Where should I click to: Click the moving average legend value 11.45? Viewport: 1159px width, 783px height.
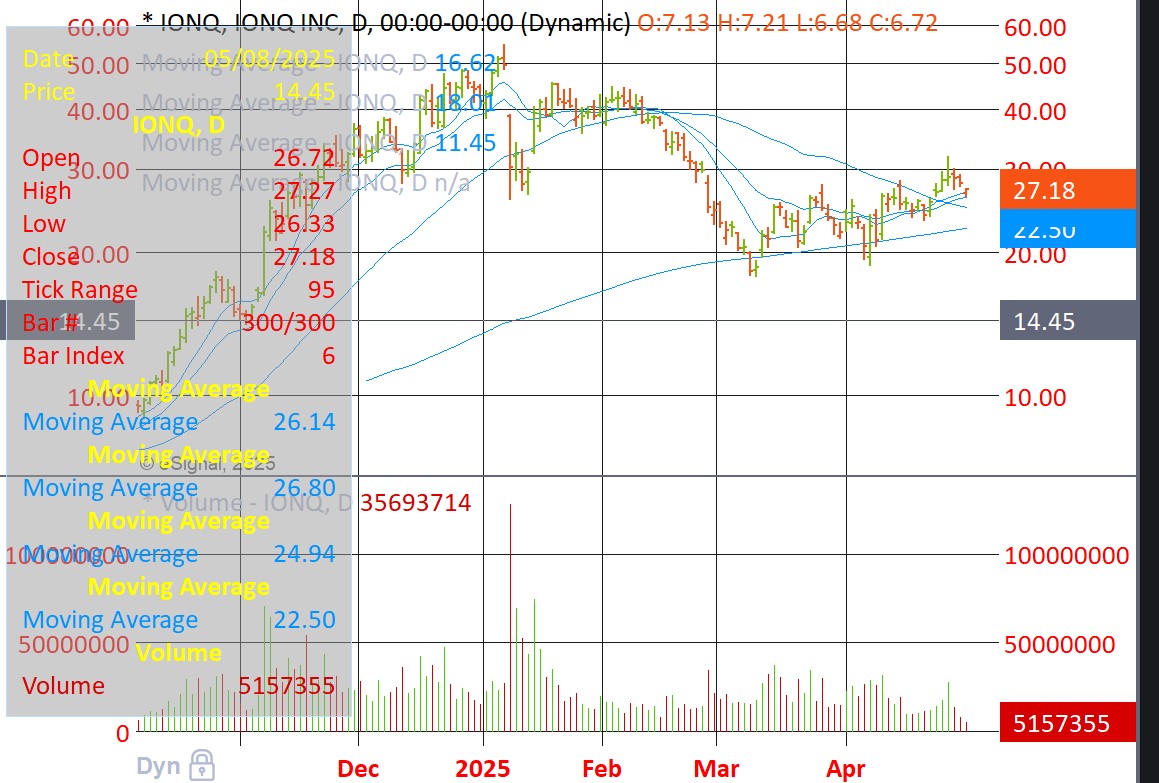(465, 142)
